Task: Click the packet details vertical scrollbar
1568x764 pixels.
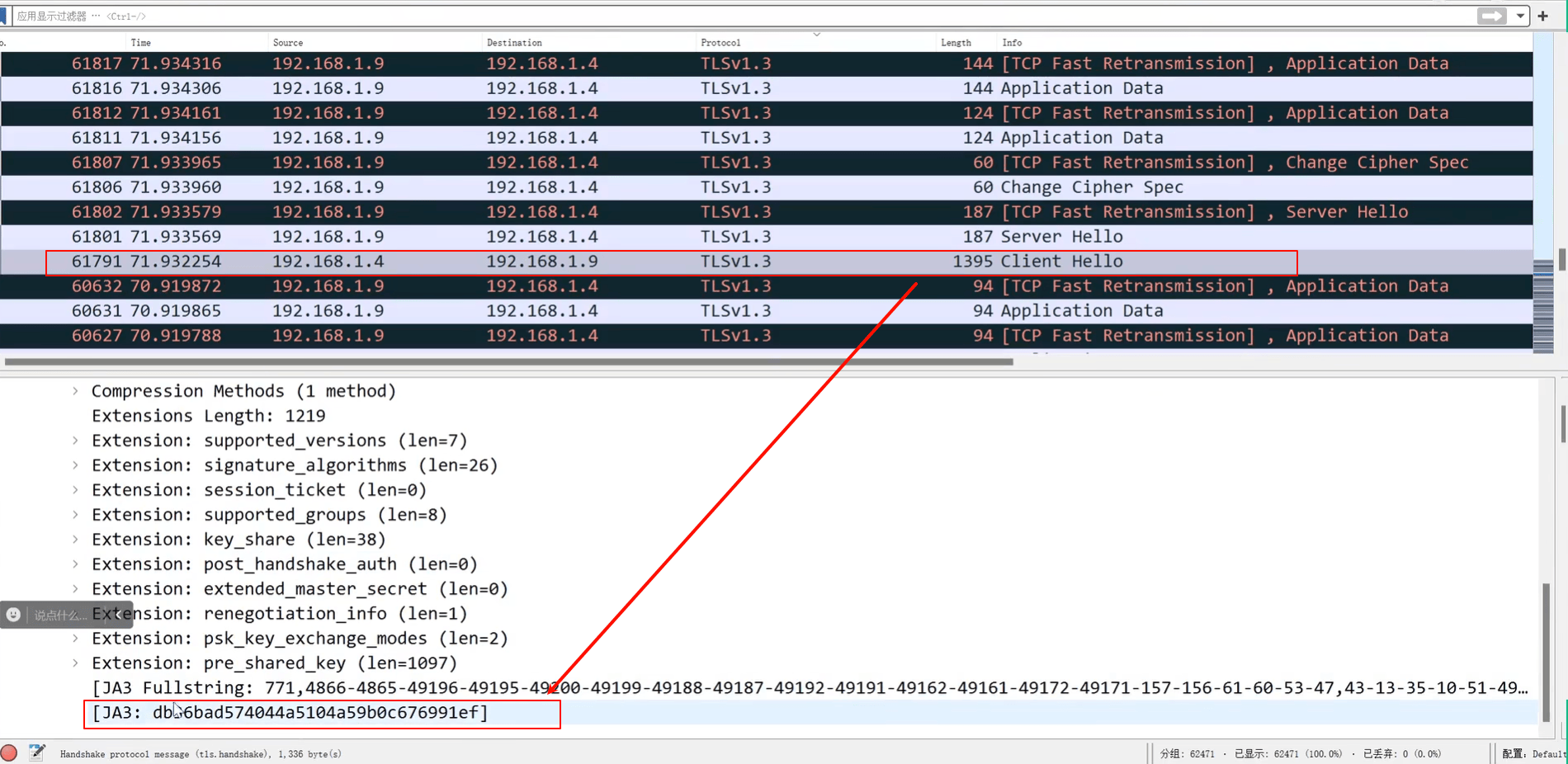Action: 1546,652
